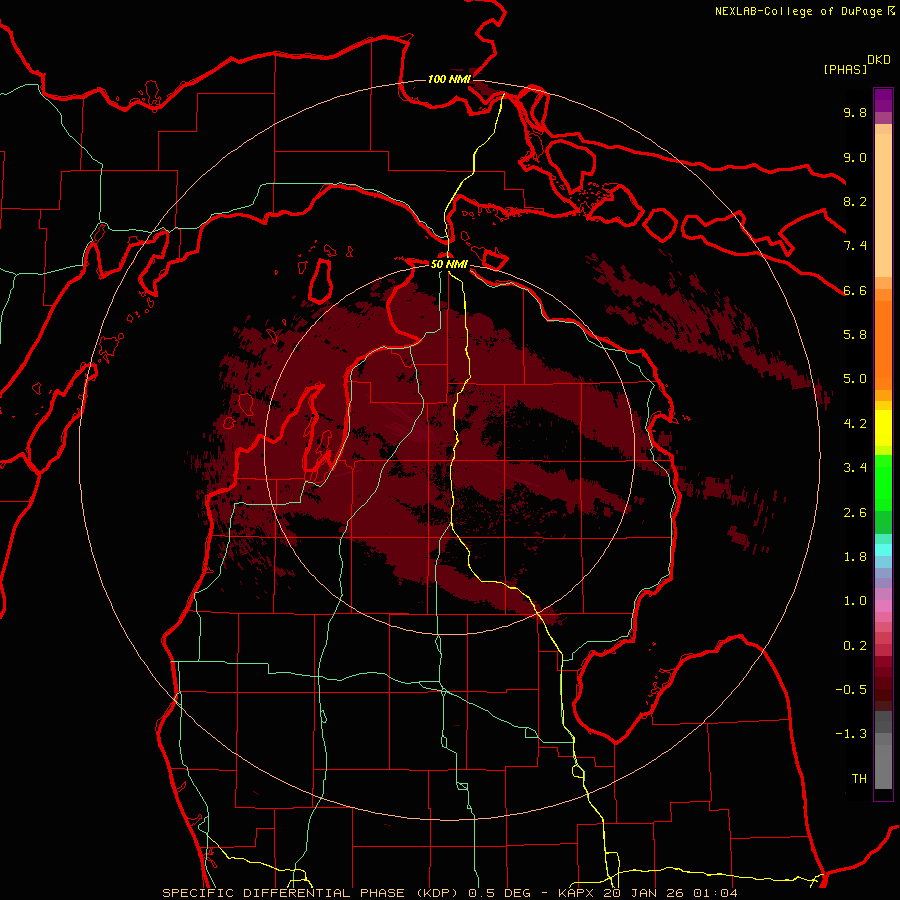Pick the purple top segment of color bar

(x=883, y=100)
